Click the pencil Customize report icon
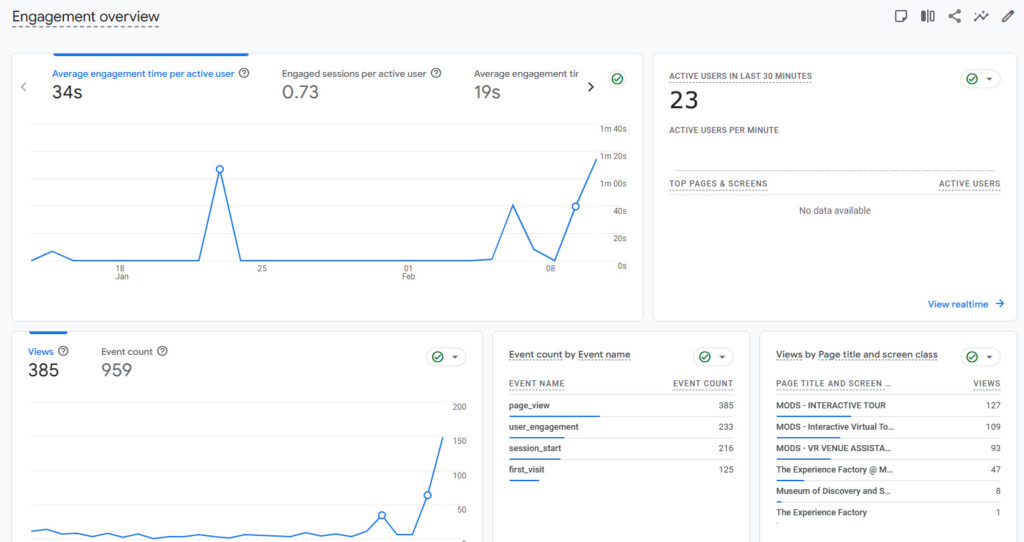 (1008, 16)
